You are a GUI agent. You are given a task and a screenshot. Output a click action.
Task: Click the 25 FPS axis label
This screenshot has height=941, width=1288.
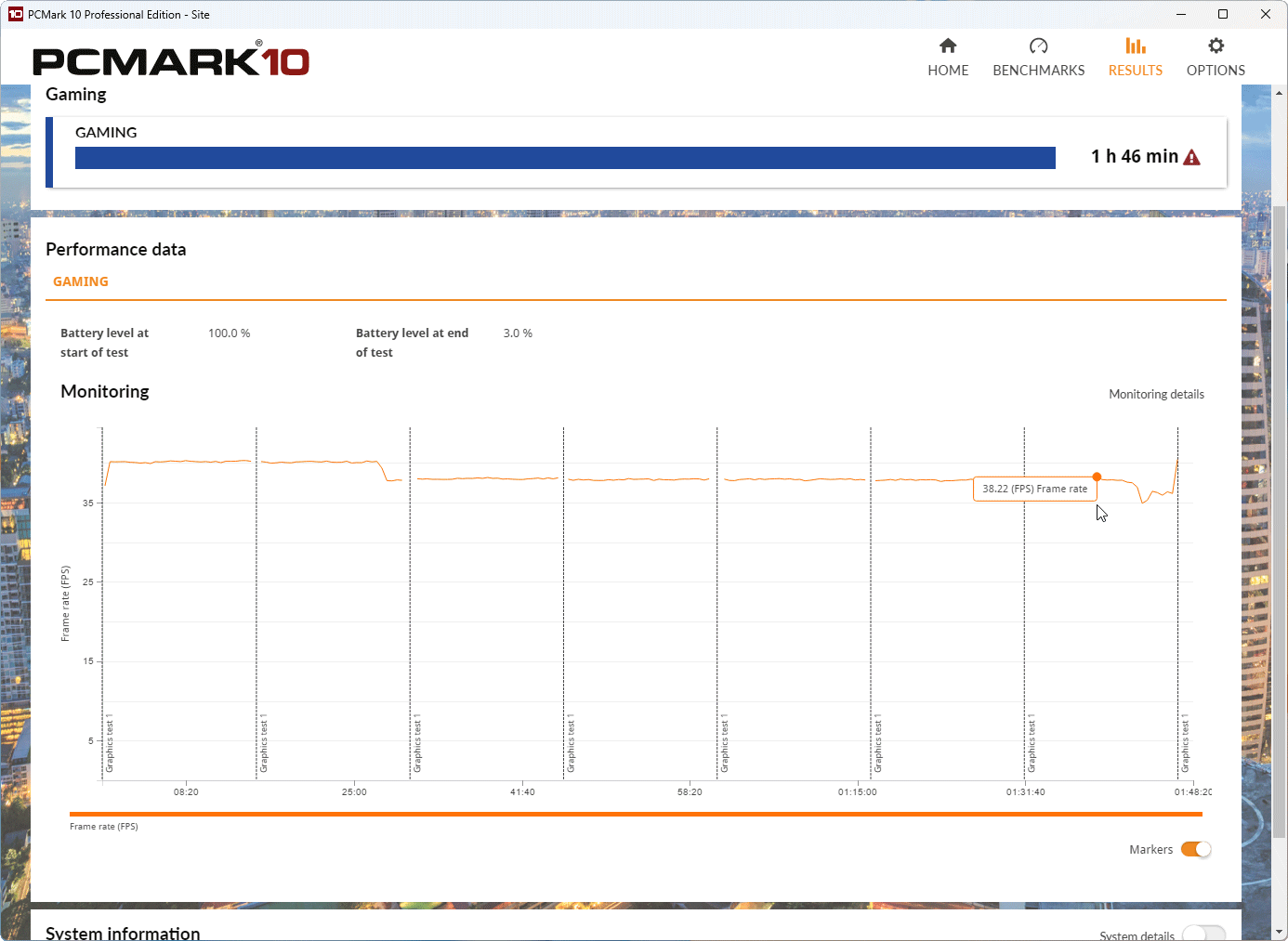[x=88, y=582]
